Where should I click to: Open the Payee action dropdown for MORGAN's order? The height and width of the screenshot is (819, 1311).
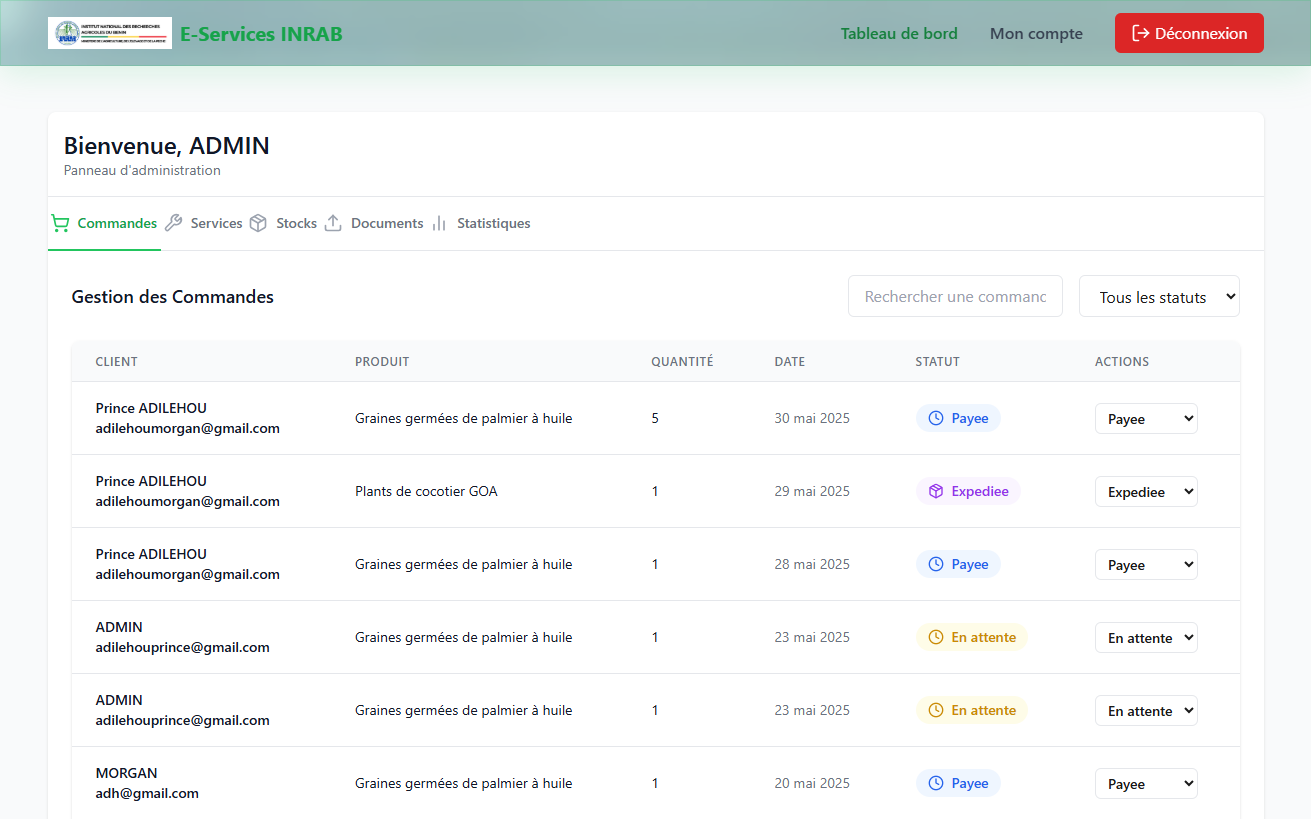coord(1146,784)
